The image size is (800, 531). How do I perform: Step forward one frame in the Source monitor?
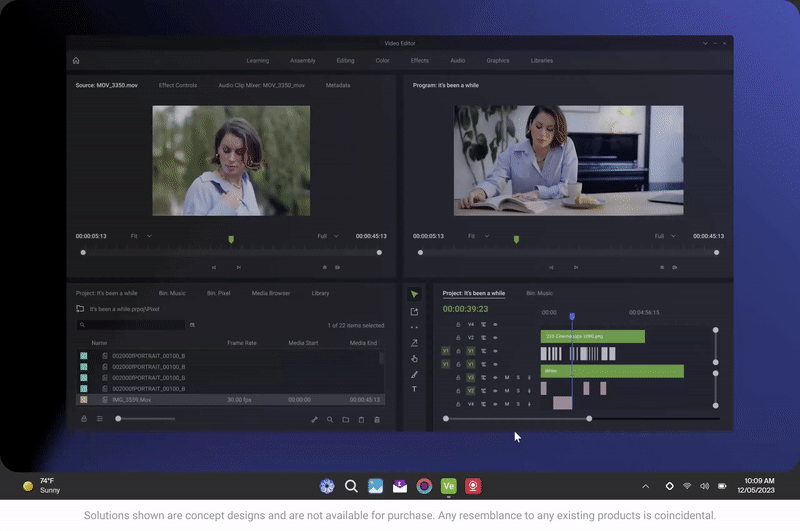click(x=238, y=267)
